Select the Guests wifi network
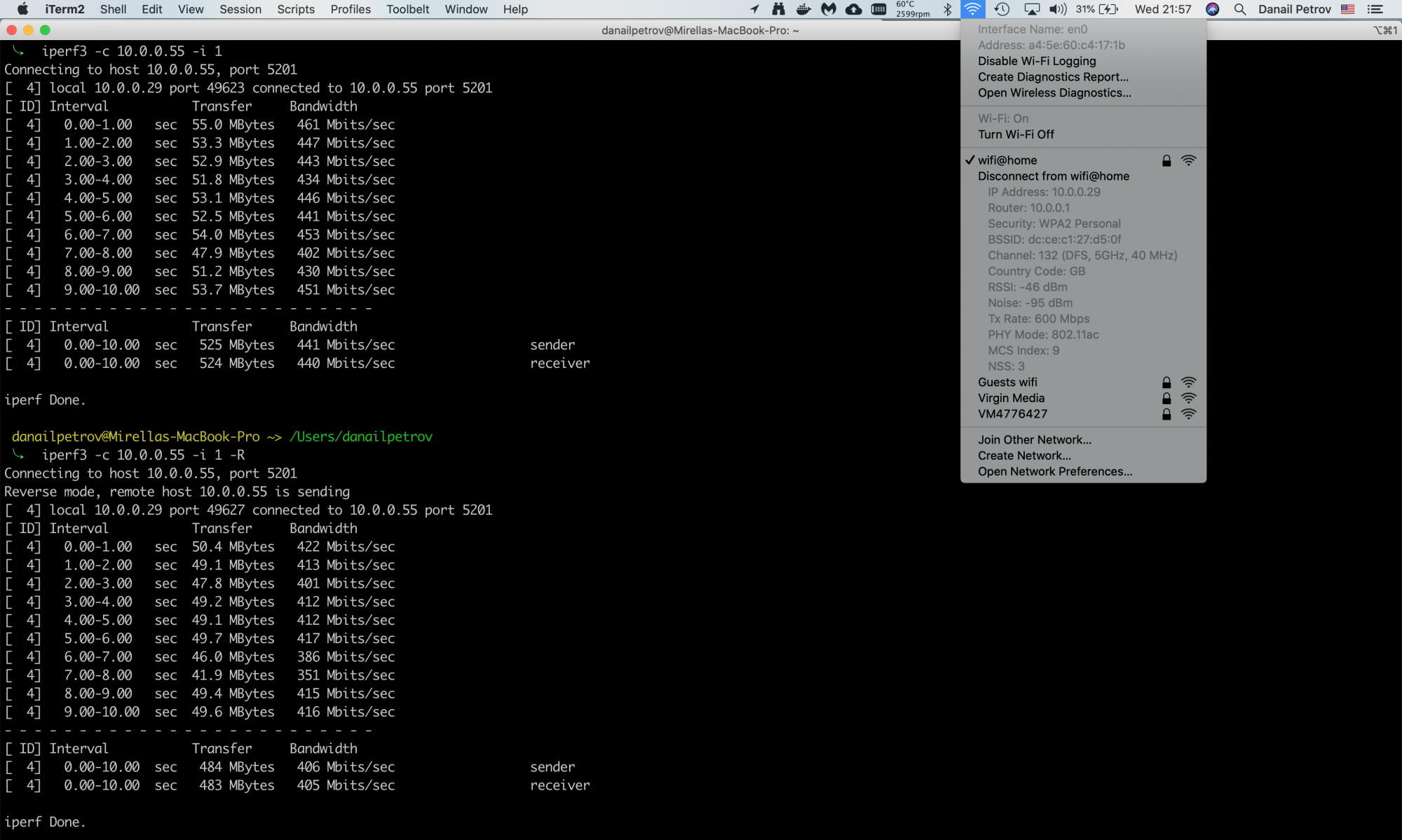 coord(1007,382)
